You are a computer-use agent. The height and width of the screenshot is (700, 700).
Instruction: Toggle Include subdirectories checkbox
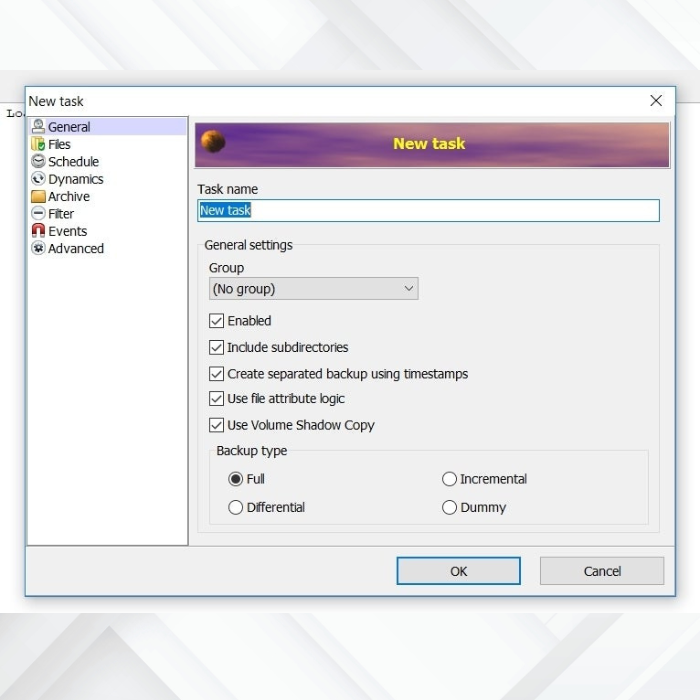pyautogui.click(x=217, y=347)
